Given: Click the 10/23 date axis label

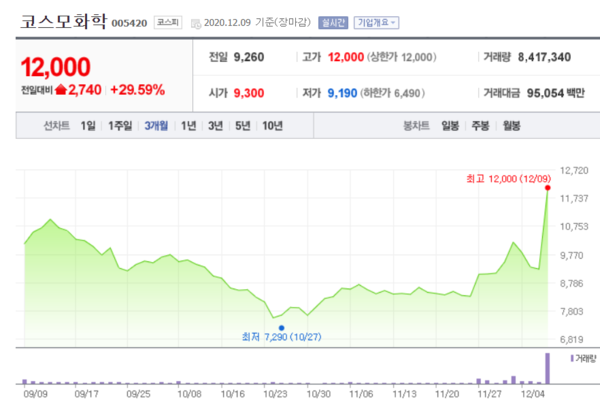Looking at the screenshot, I should 276,394.
